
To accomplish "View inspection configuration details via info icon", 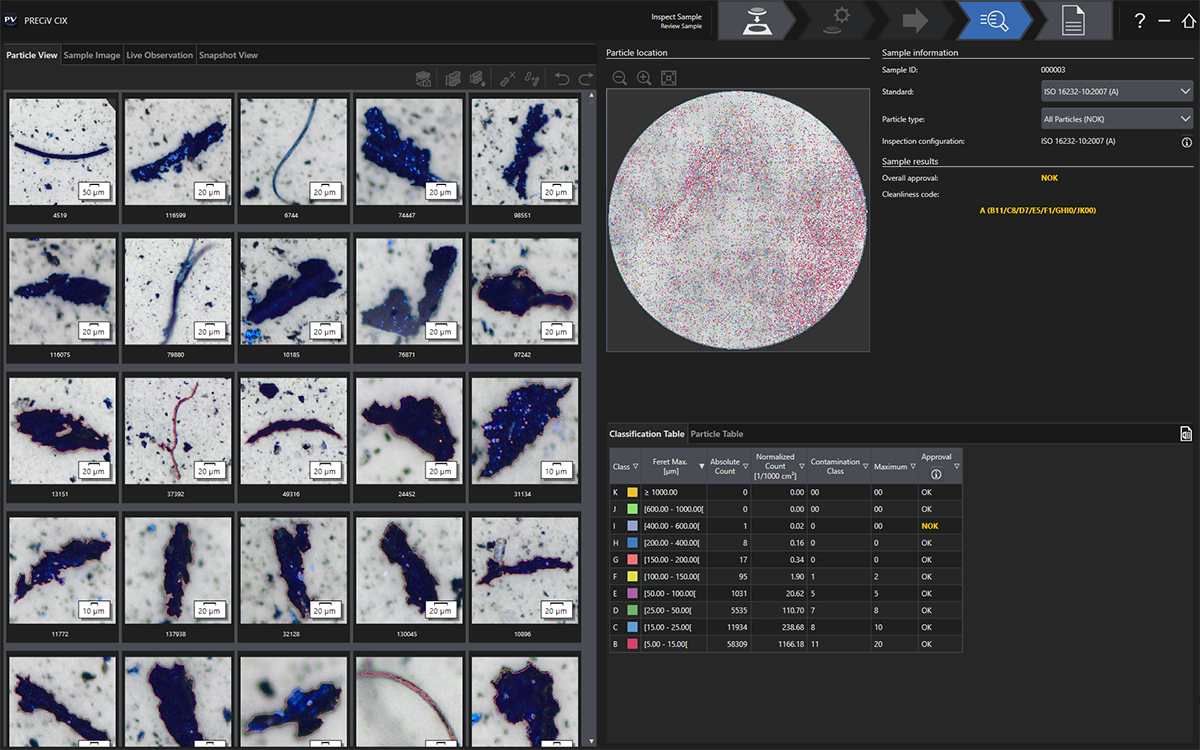I will click(x=1186, y=142).
